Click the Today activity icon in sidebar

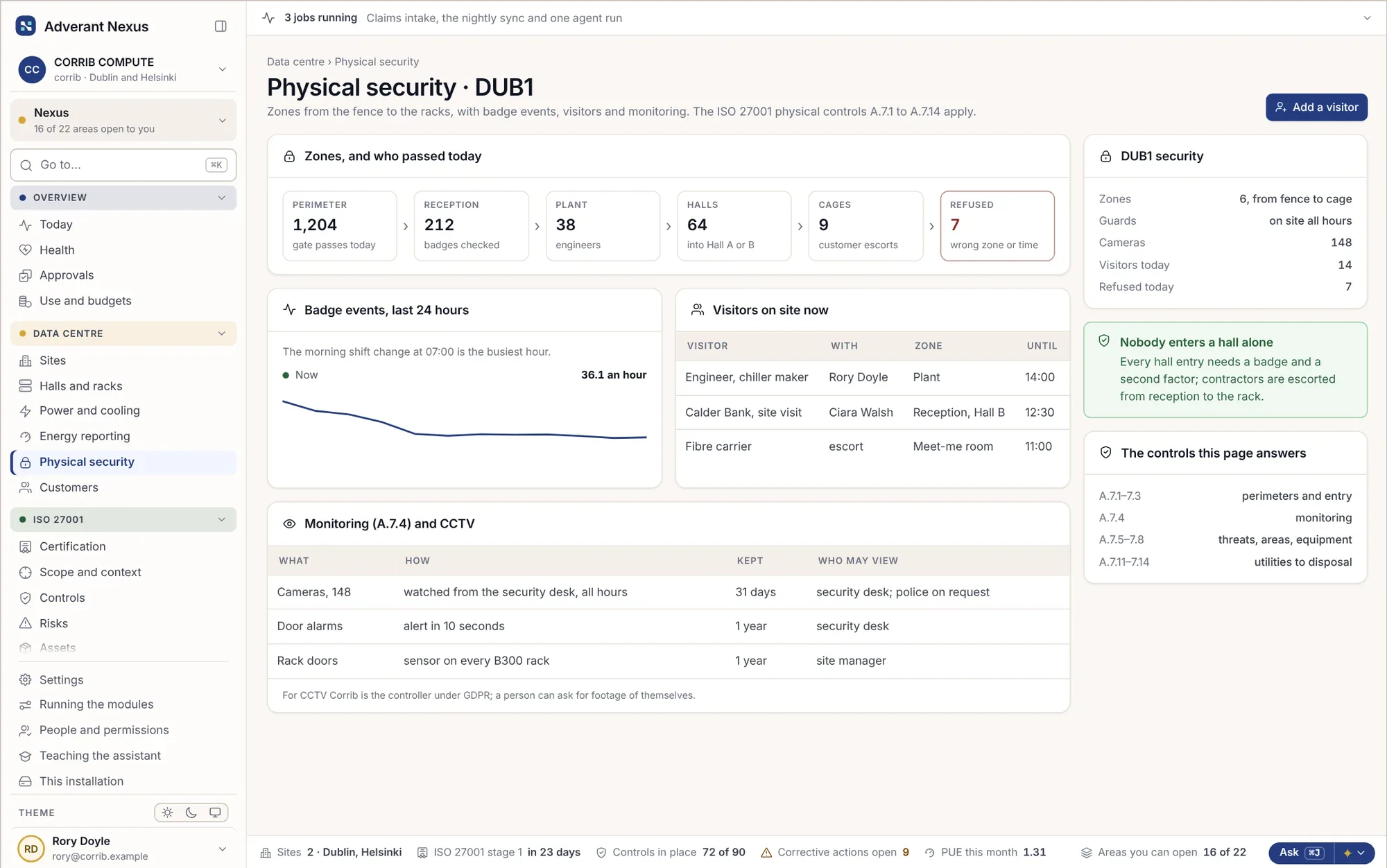[x=26, y=225]
